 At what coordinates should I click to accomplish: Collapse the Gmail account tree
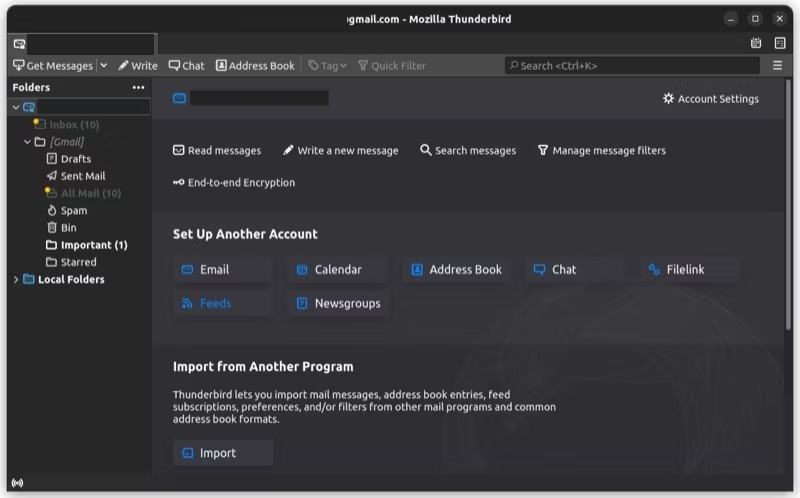click(x=16, y=107)
